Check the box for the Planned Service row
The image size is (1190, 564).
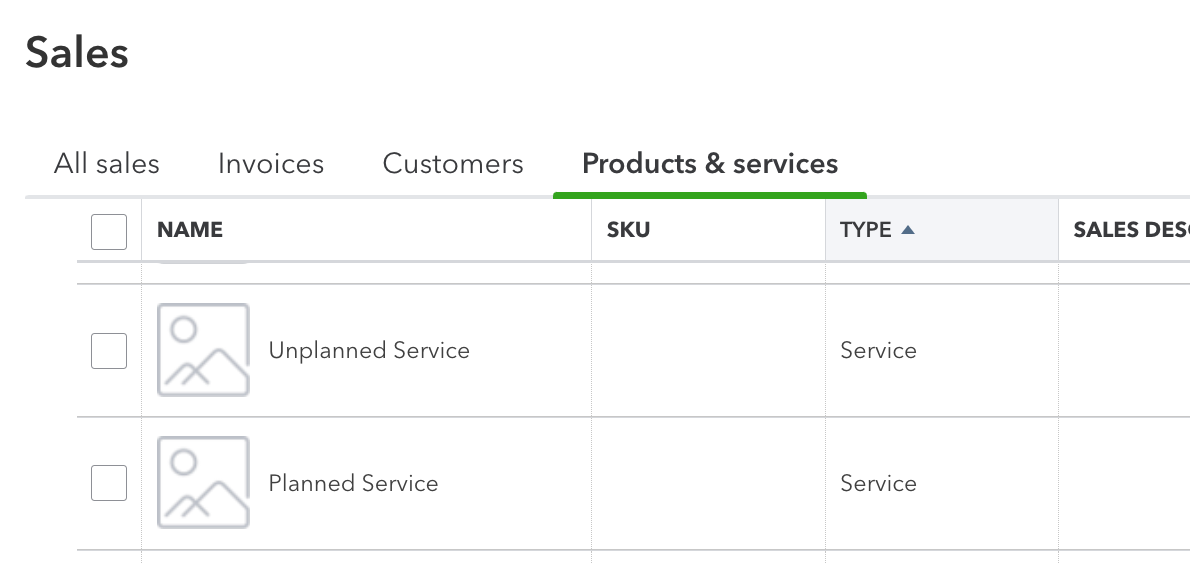point(109,483)
